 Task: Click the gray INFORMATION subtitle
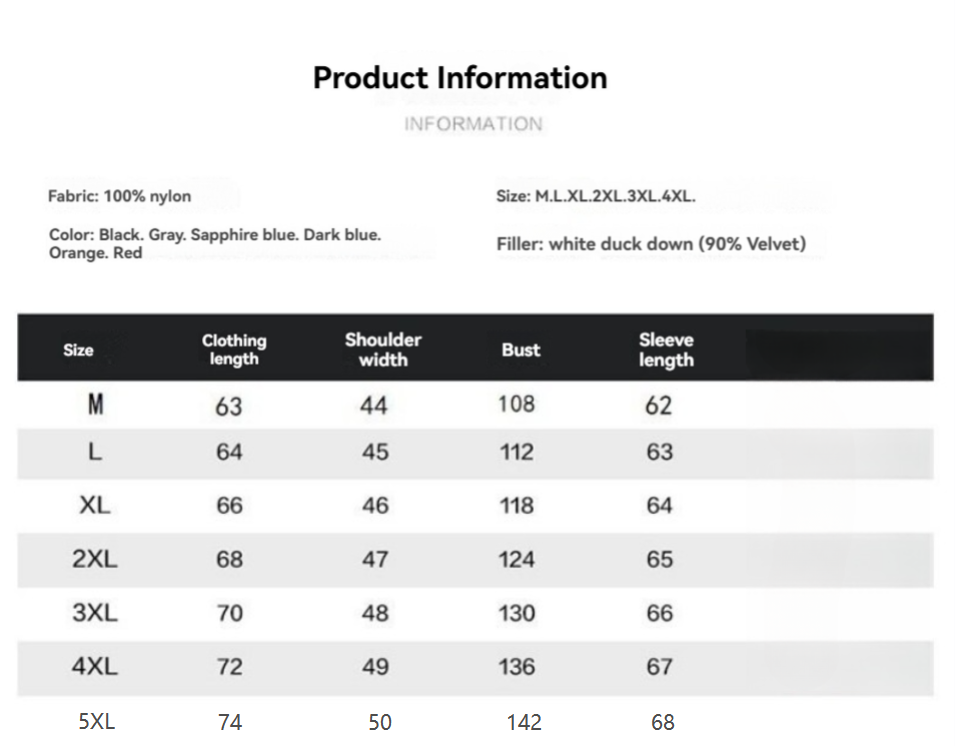473,124
